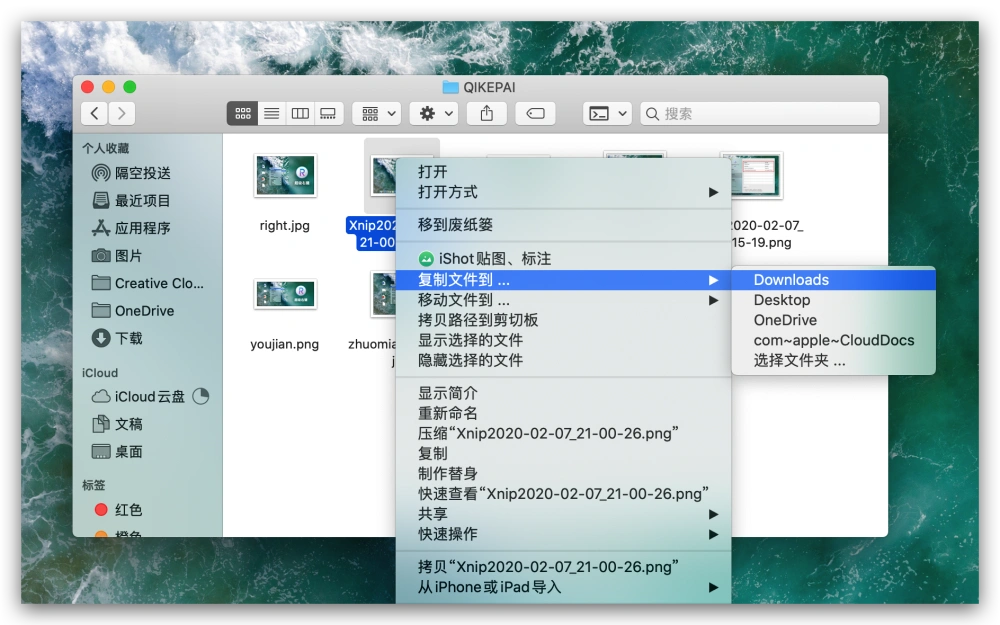Switch to gallery view in toolbar
The image size is (1000, 625).
[328, 113]
